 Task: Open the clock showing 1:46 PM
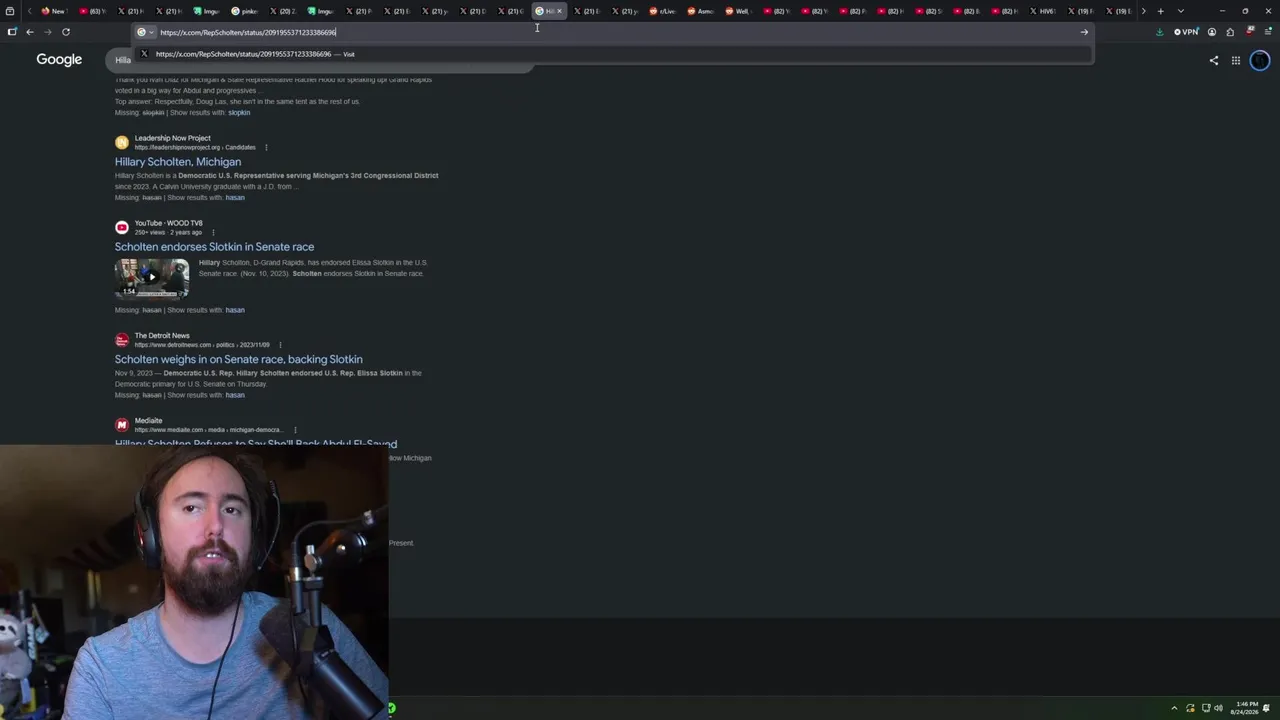[x=1246, y=708]
